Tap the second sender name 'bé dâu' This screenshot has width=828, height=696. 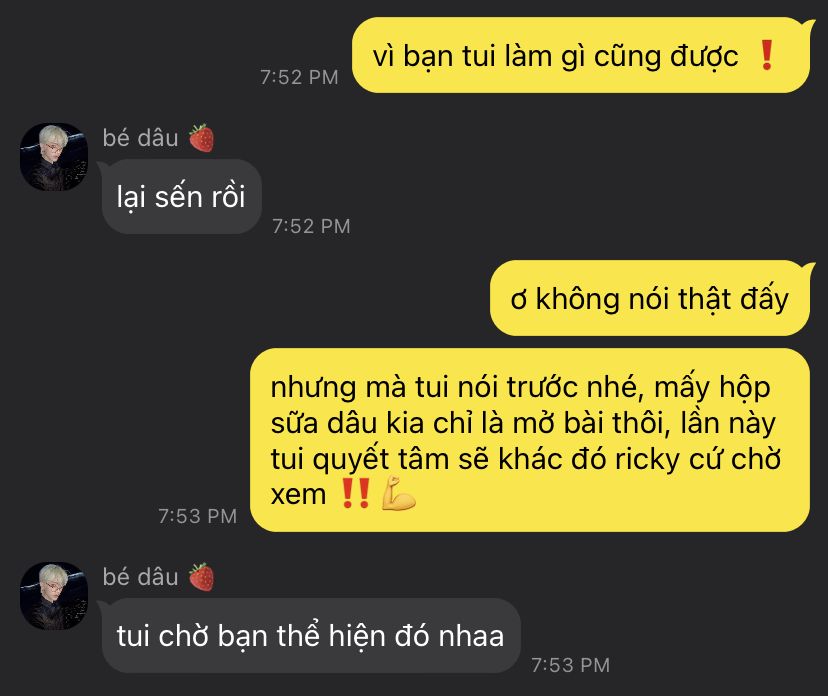pos(140,577)
